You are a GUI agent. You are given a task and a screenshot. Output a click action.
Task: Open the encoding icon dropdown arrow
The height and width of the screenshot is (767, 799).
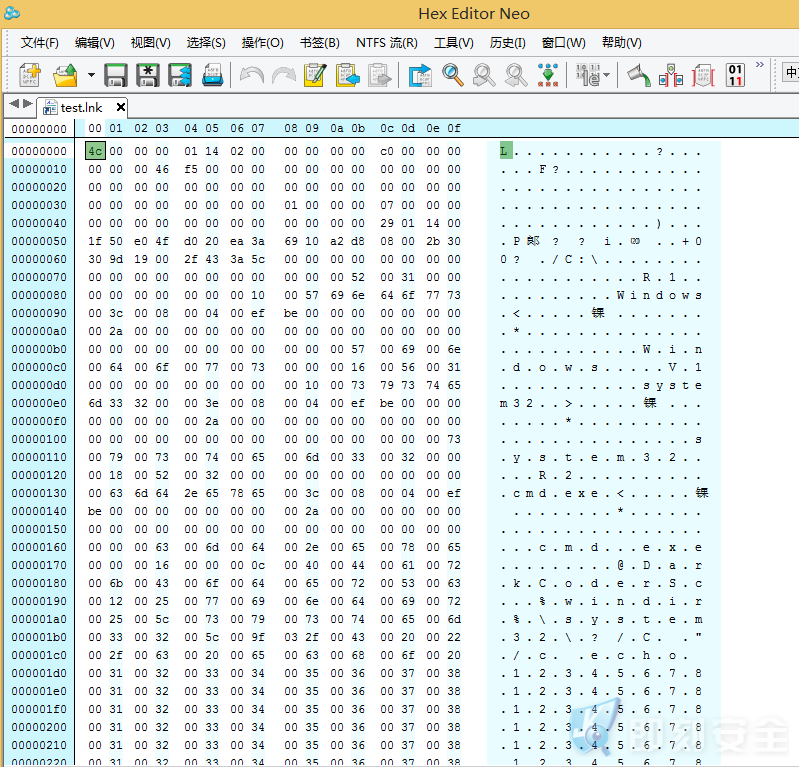point(606,75)
